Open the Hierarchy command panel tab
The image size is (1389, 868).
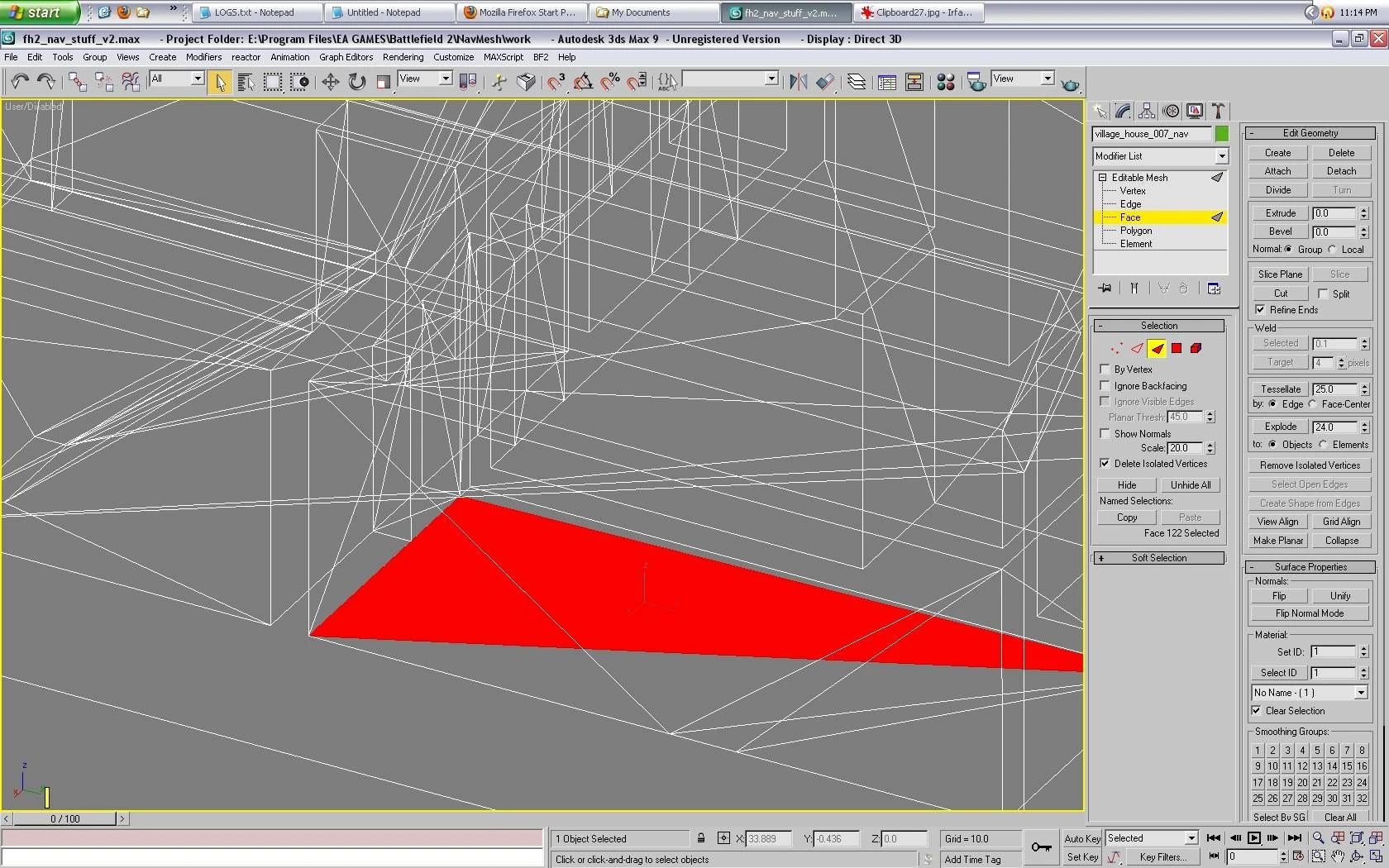pos(1147,112)
